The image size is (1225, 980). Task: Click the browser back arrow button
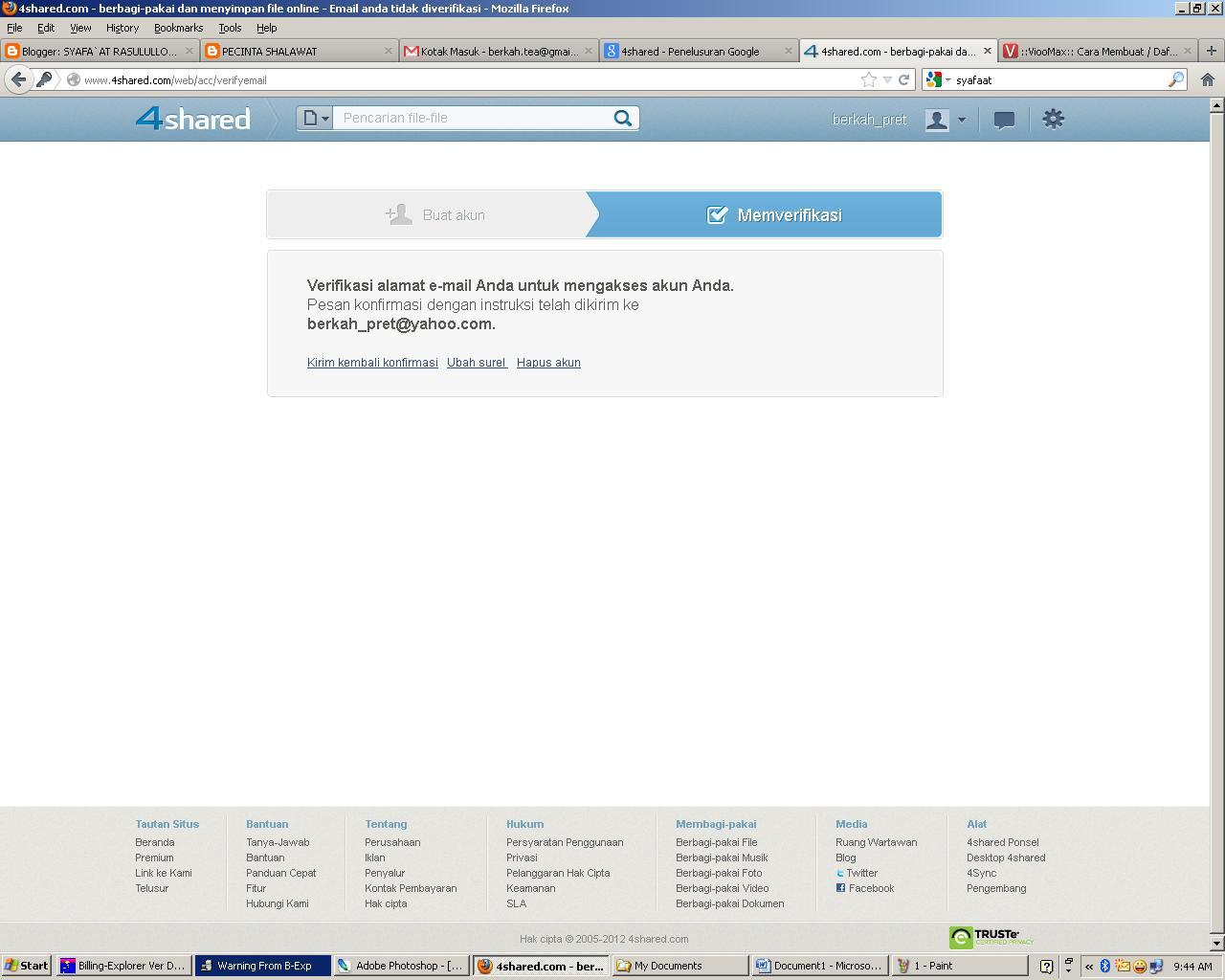[18, 79]
